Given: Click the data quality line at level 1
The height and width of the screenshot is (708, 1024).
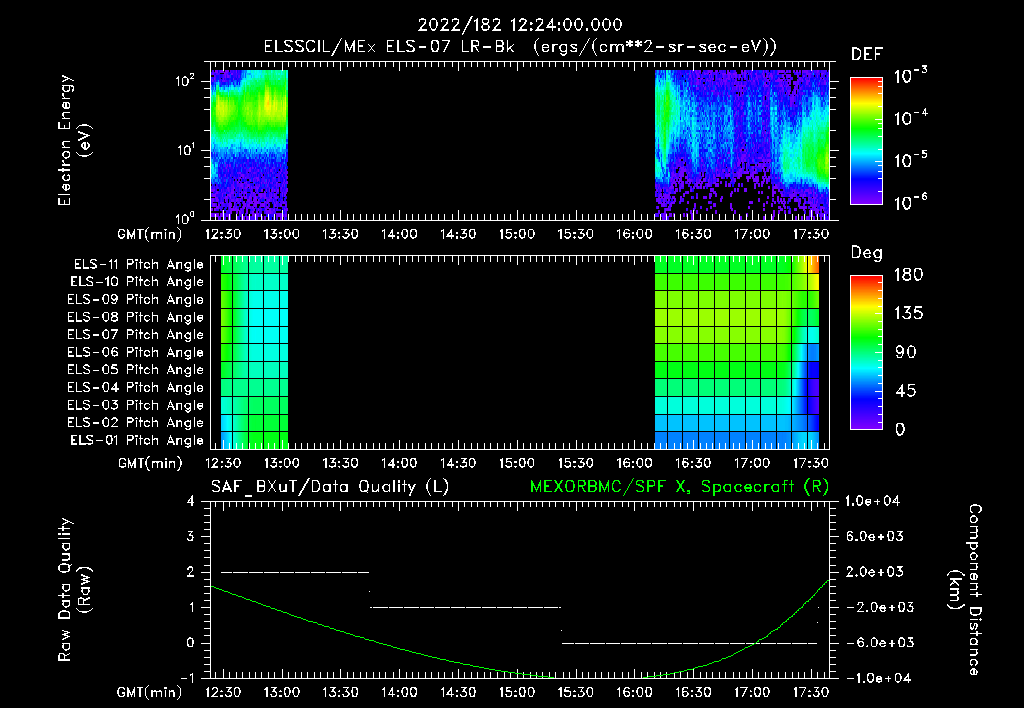Looking at the screenshot, I should coord(466,607).
